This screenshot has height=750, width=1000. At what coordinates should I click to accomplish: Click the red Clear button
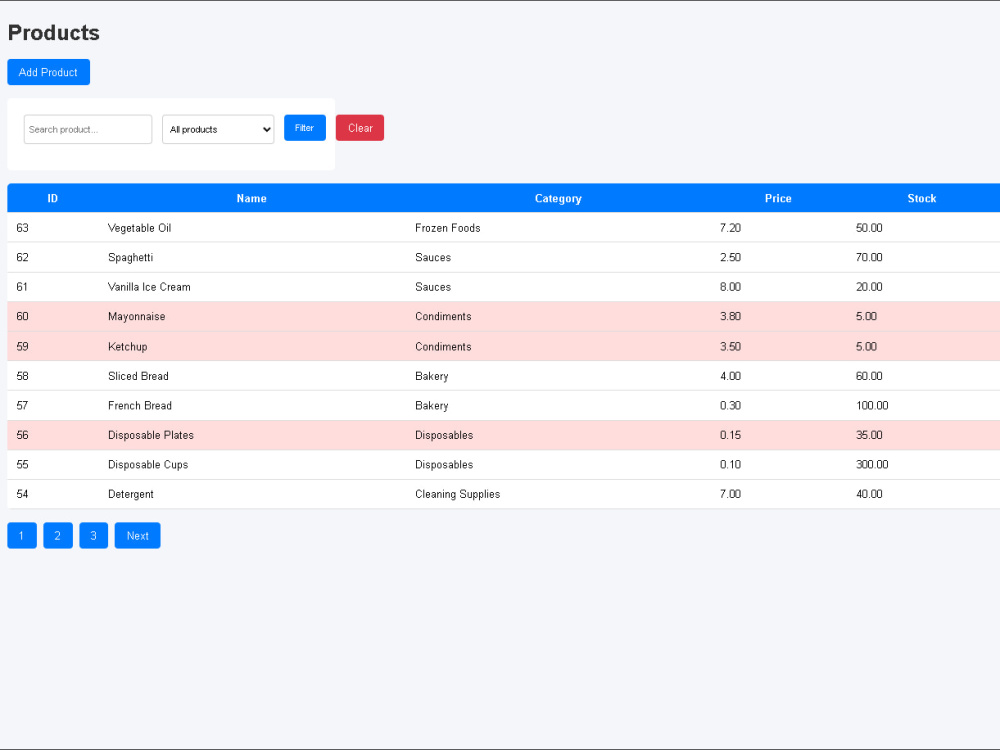coord(360,128)
